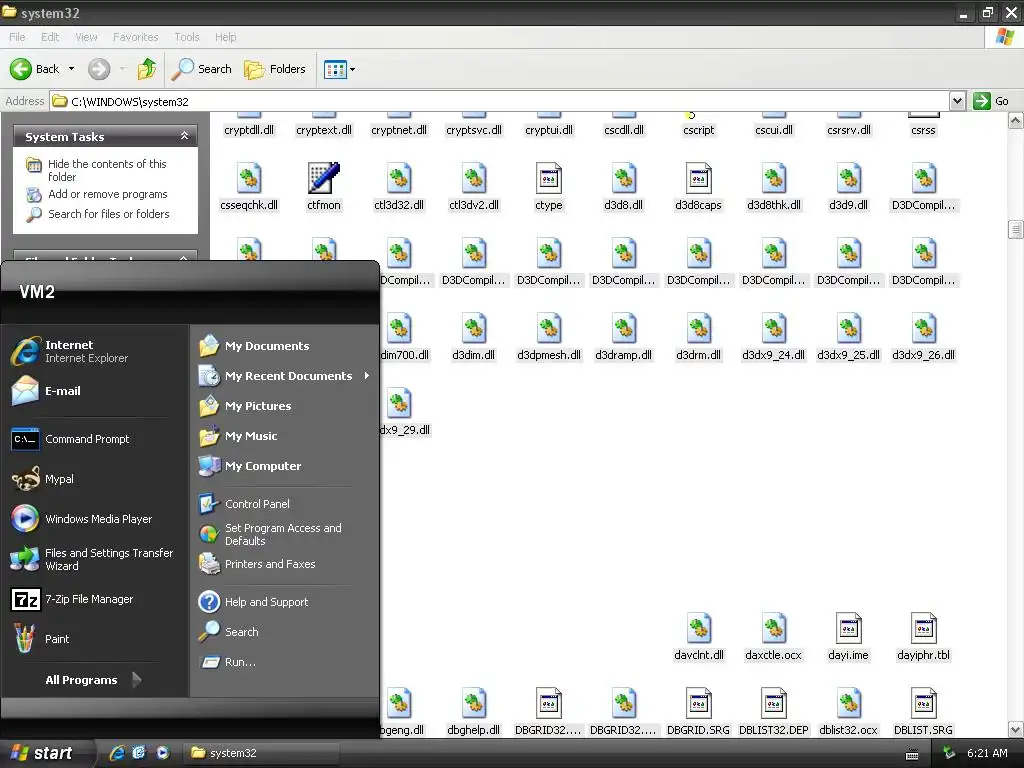Select the d3dx9_24.dll file
1024x768 pixels.
tap(773, 337)
